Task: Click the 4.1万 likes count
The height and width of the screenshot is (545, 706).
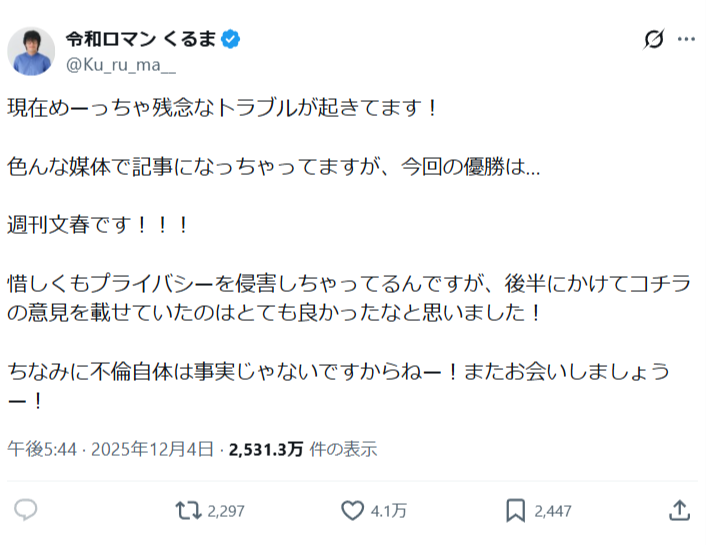Action: 388,511
